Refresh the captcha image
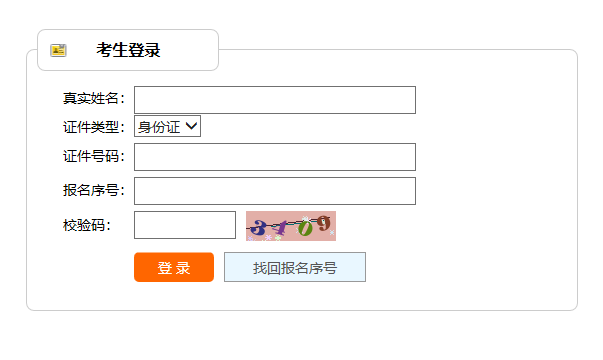Viewport: 603px width, 360px height. (x=291, y=226)
